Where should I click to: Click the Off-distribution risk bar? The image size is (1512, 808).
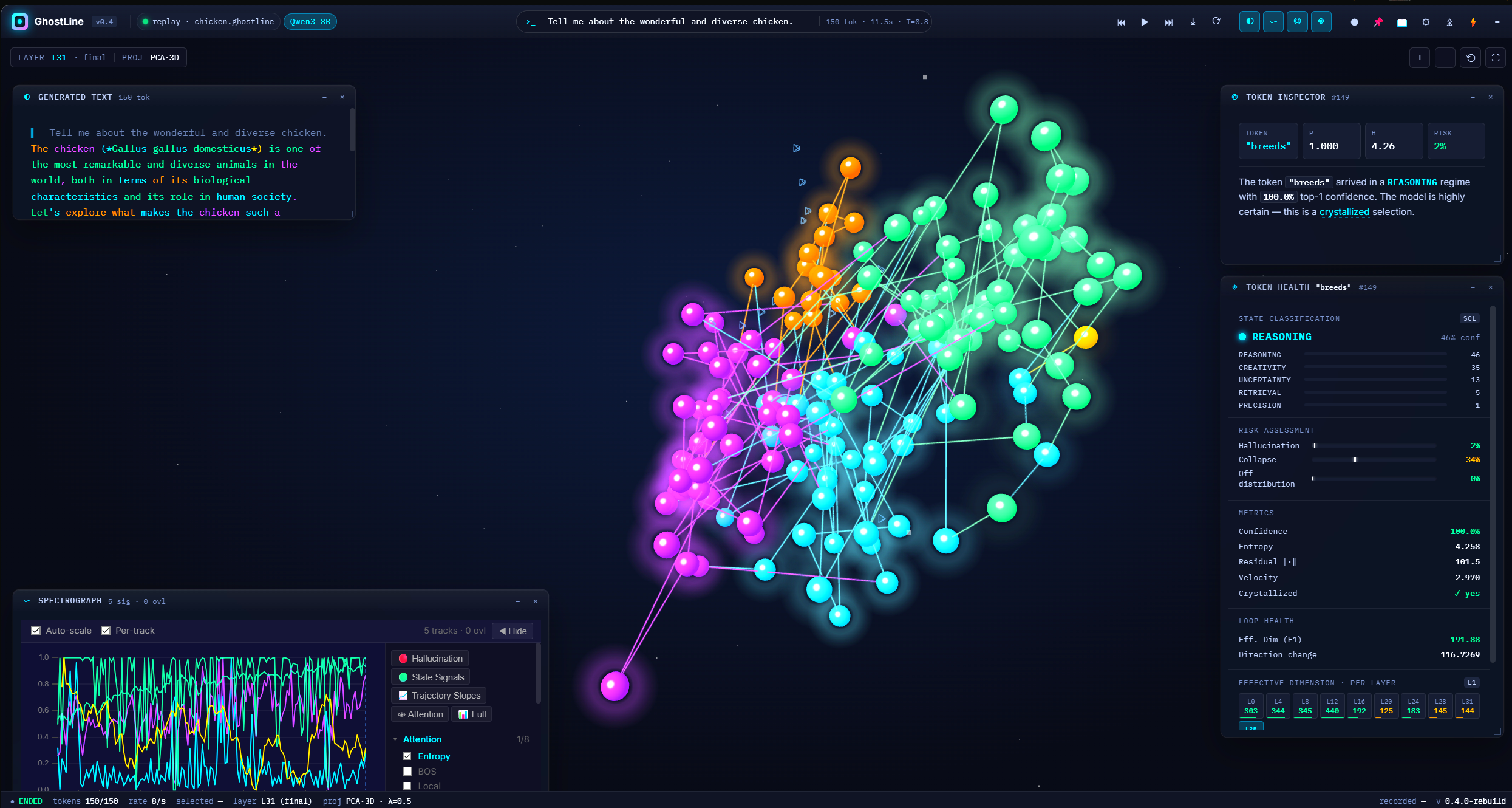[x=1374, y=479]
